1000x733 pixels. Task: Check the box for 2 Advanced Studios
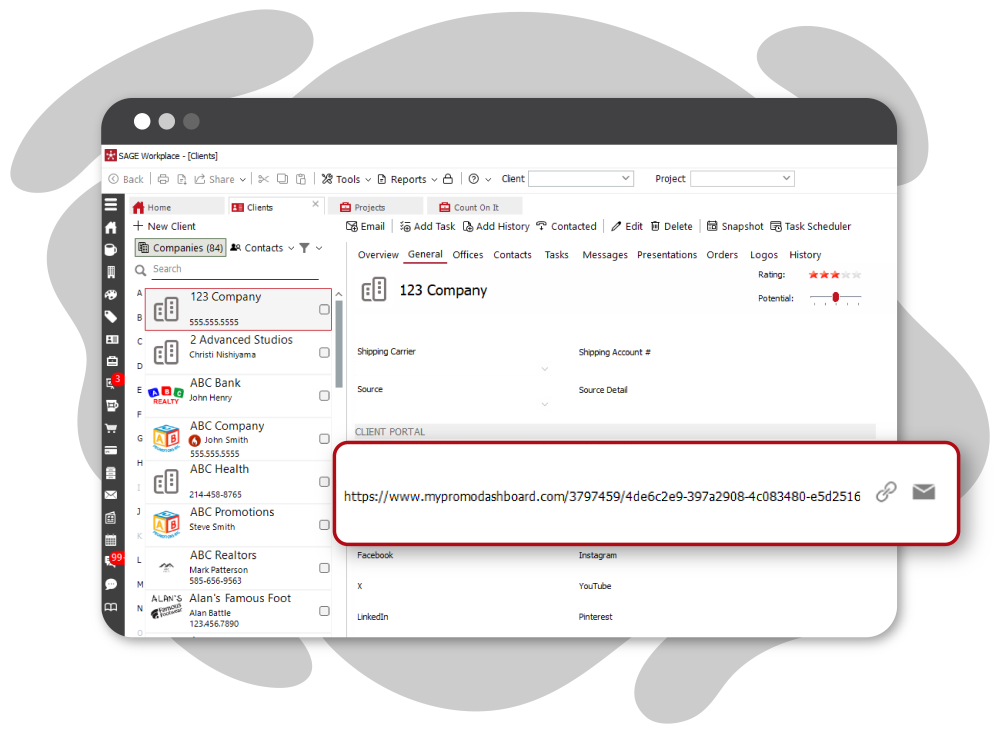click(324, 353)
